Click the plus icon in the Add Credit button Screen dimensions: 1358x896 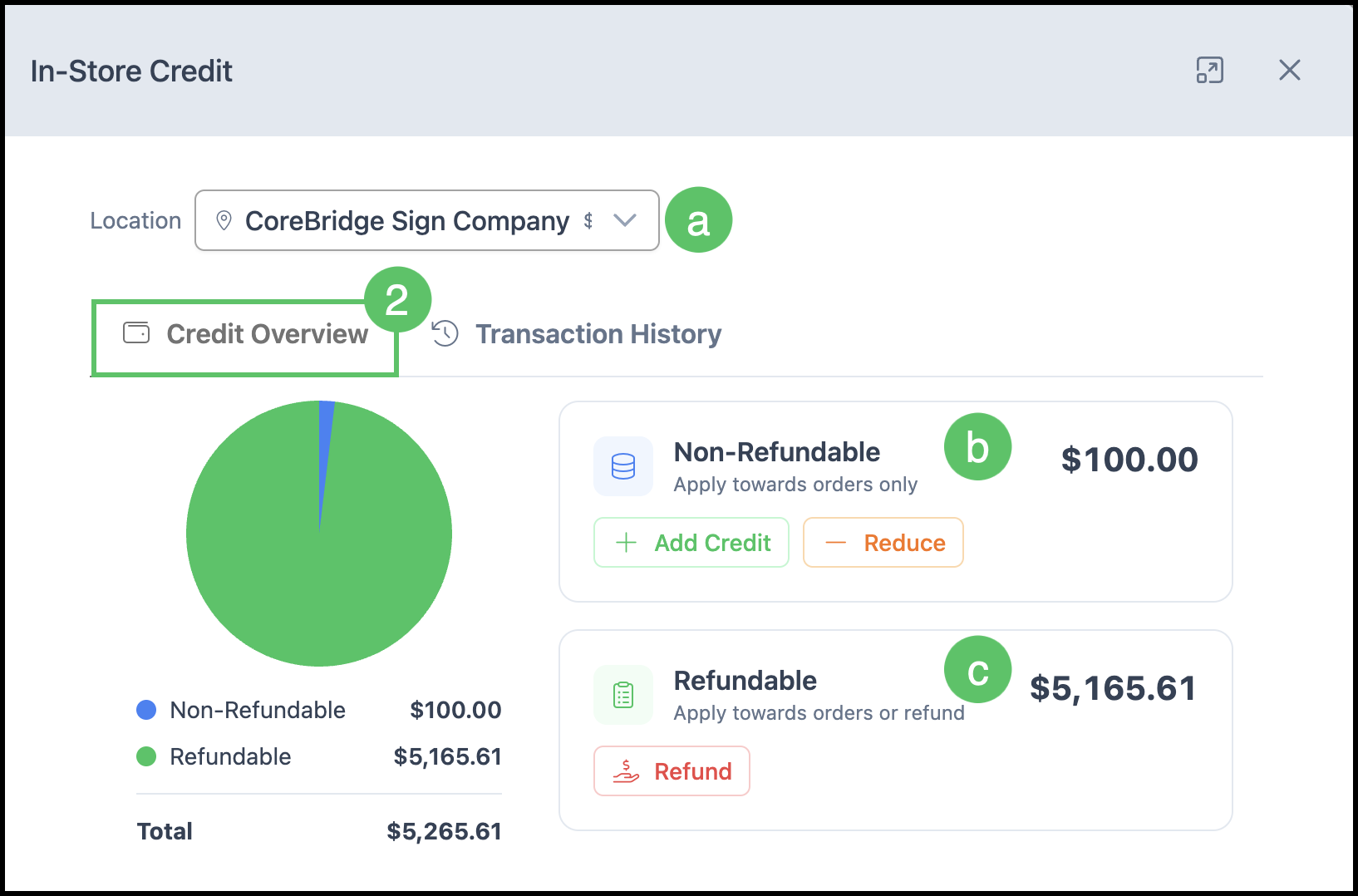[626, 543]
